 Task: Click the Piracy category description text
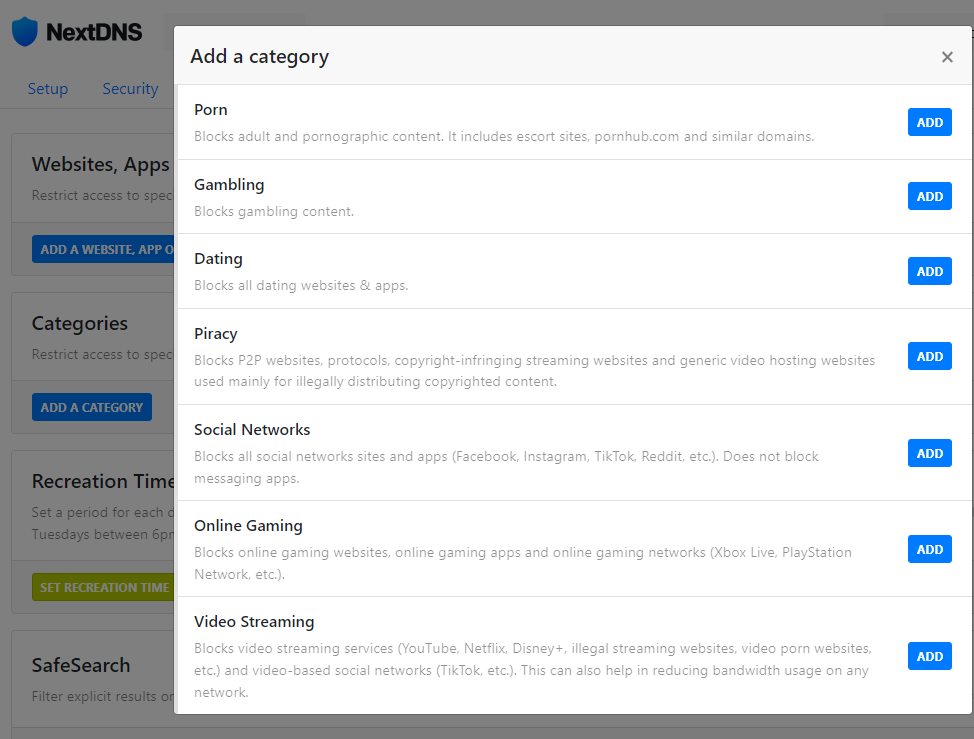click(x=534, y=371)
